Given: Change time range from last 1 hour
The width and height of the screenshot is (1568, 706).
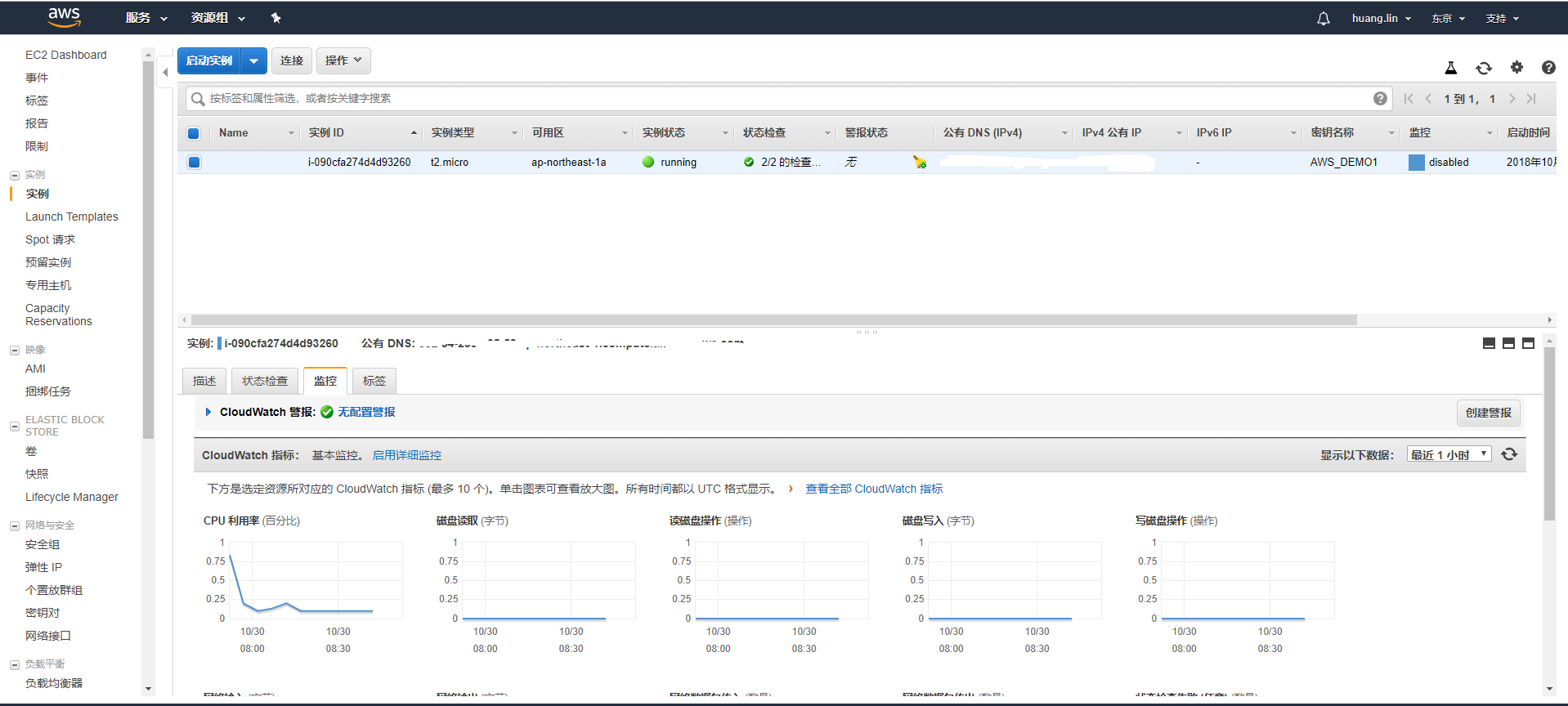Looking at the screenshot, I should tap(1449, 454).
